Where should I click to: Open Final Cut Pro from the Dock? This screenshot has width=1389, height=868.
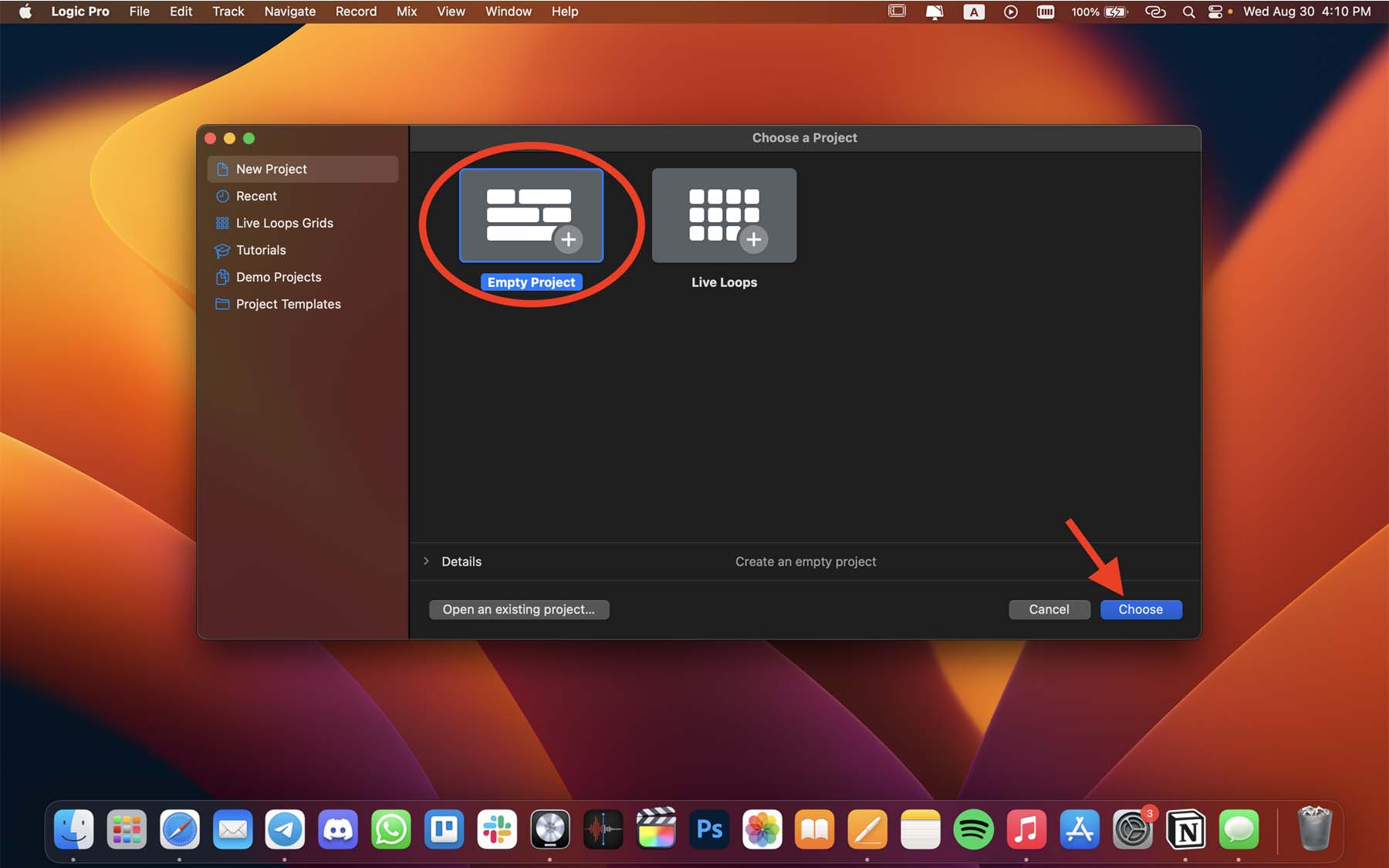tap(656, 829)
